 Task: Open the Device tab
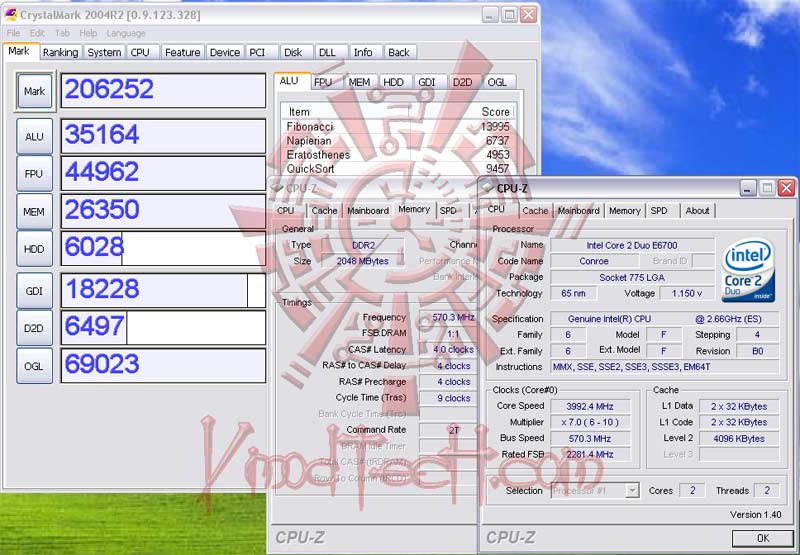[224, 53]
